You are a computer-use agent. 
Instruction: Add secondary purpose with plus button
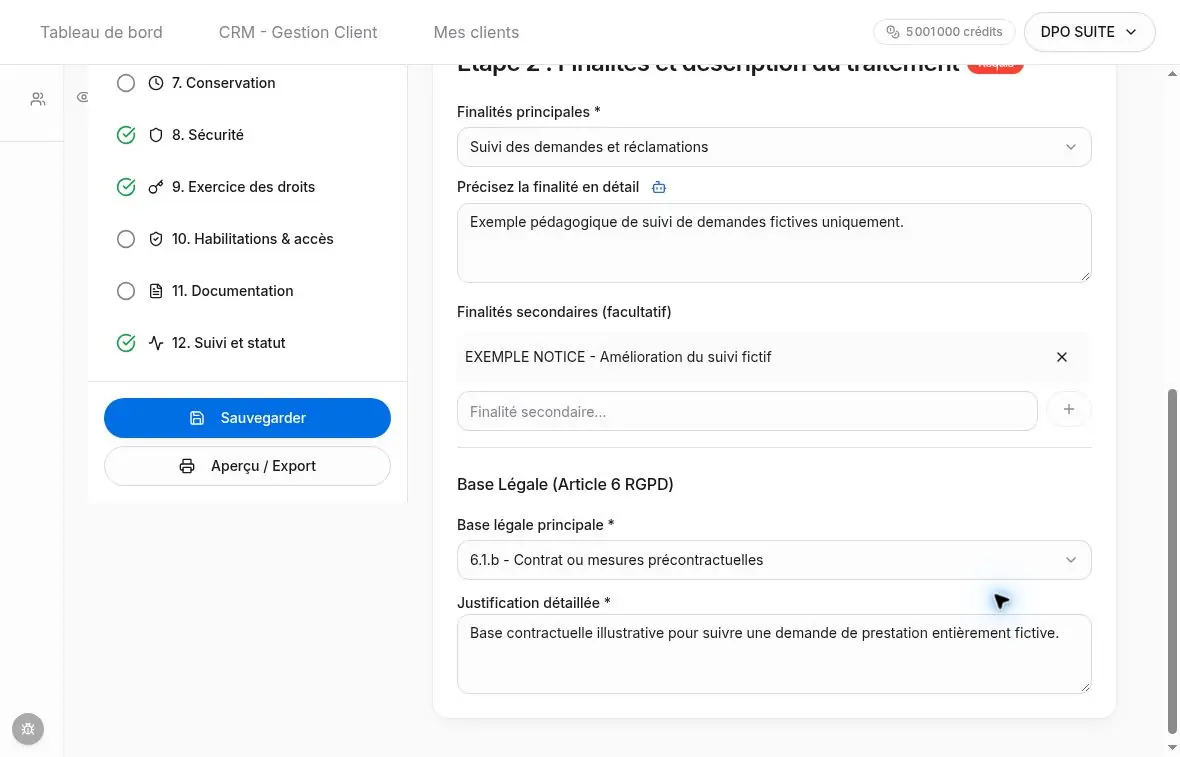pyautogui.click(x=1068, y=409)
